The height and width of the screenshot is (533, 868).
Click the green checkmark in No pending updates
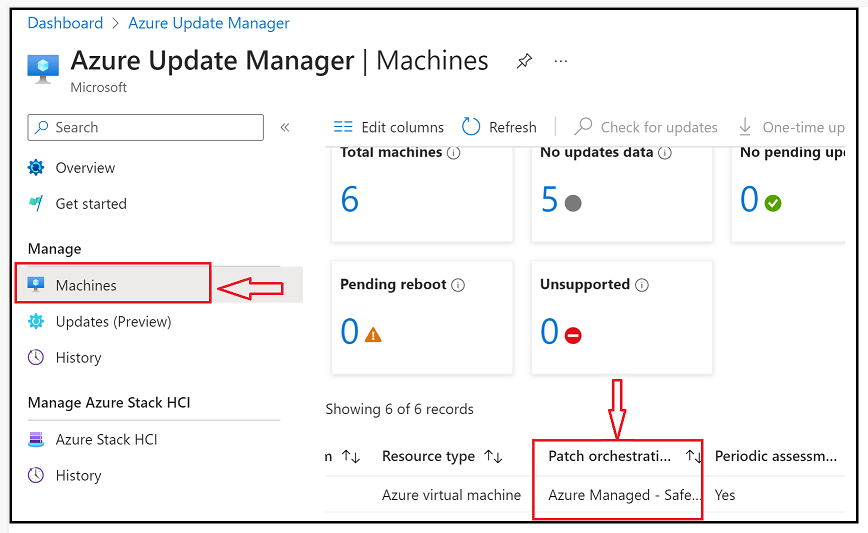pos(773,203)
